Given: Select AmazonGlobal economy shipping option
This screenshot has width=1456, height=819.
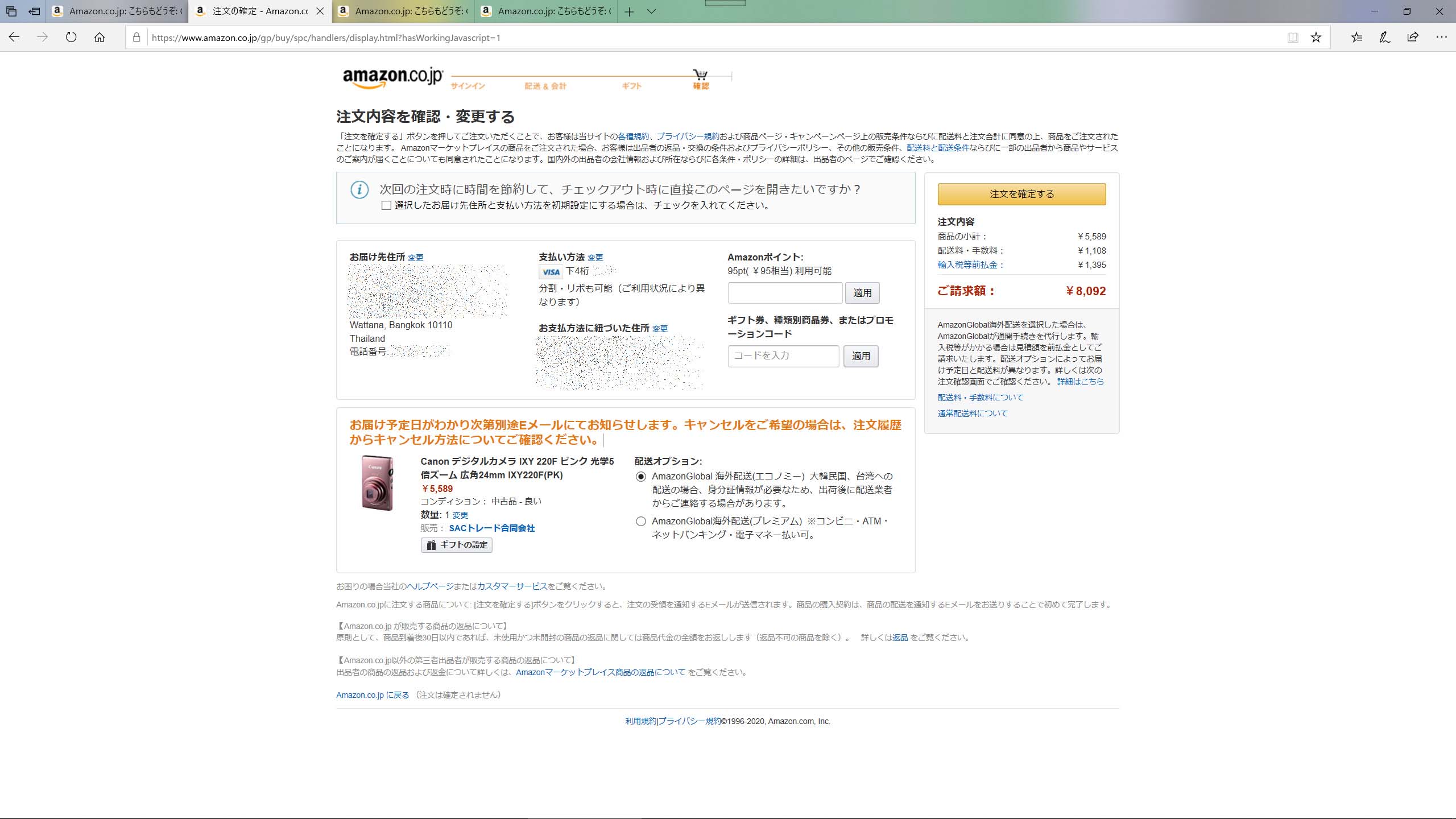Looking at the screenshot, I should tap(641, 477).
